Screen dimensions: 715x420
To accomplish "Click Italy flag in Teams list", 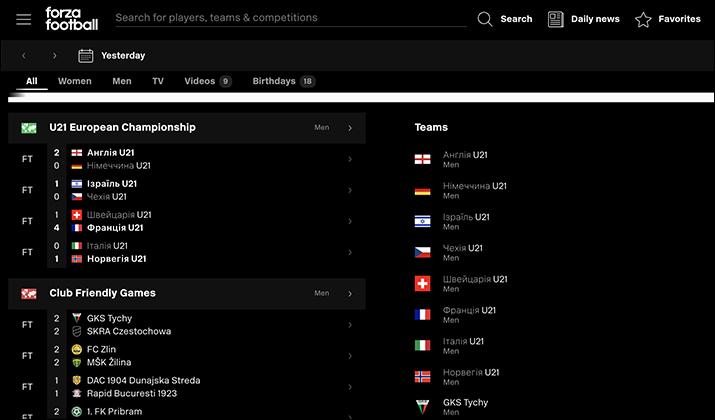I will click(x=422, y=345).
